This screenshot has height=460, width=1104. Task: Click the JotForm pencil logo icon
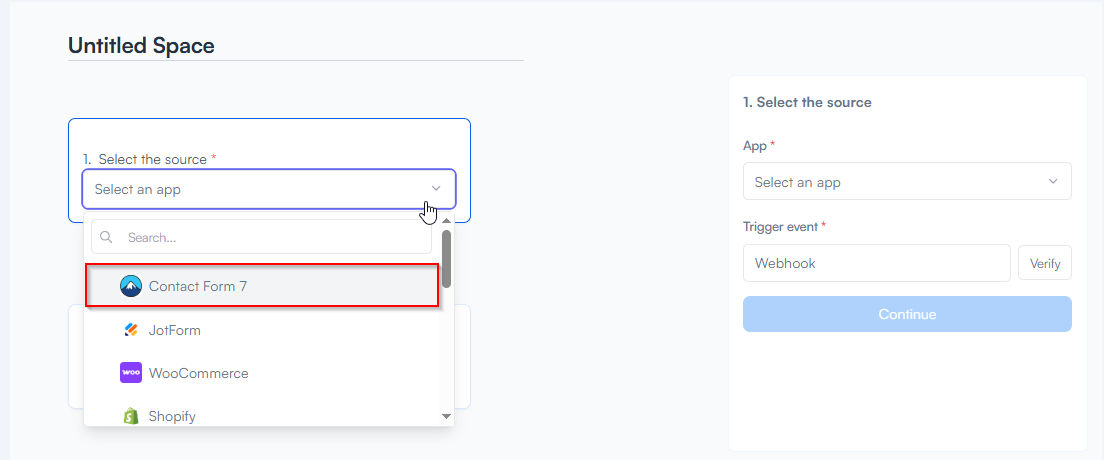click(x=131, y=330)
